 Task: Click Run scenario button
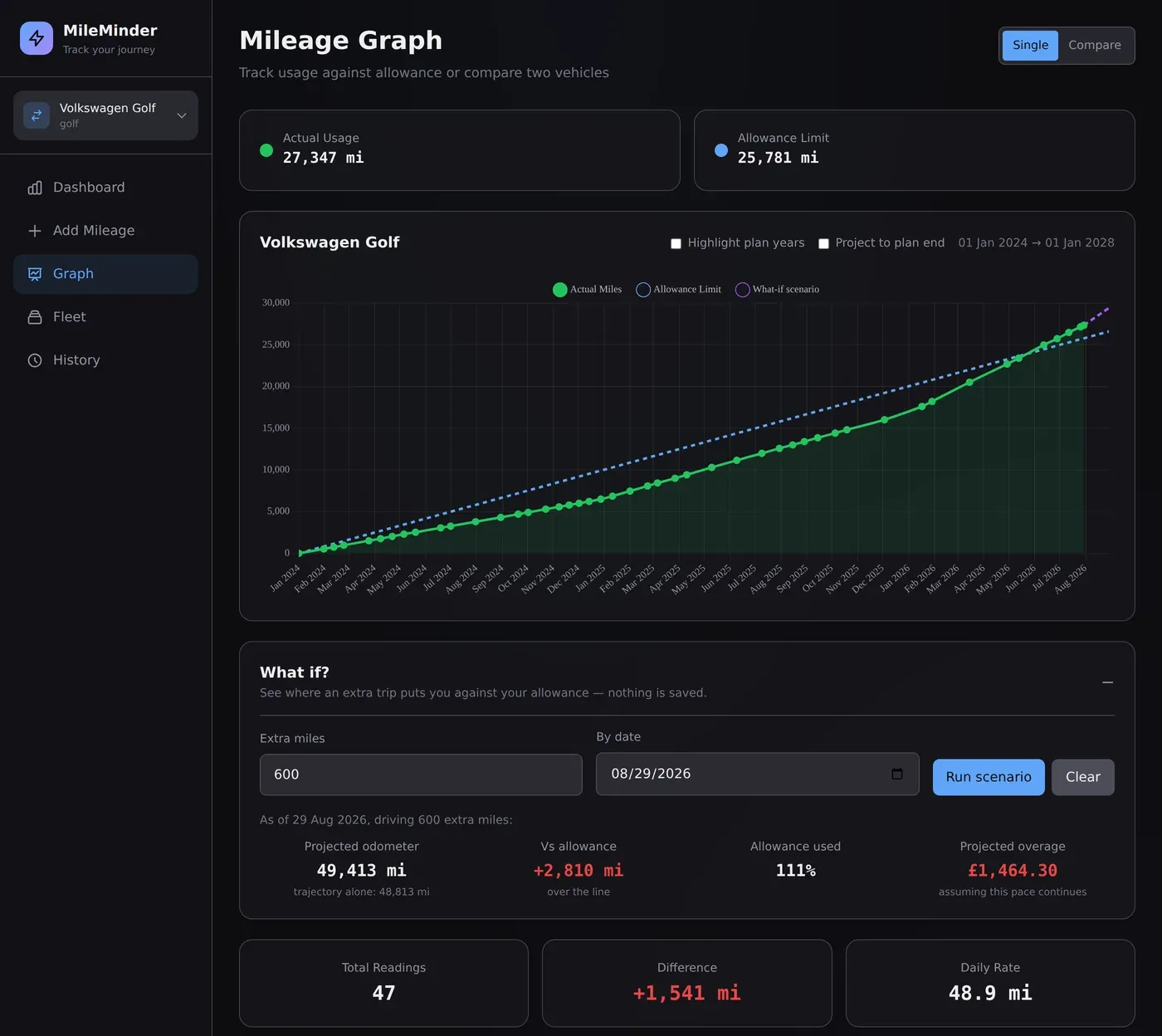point(989,777)
